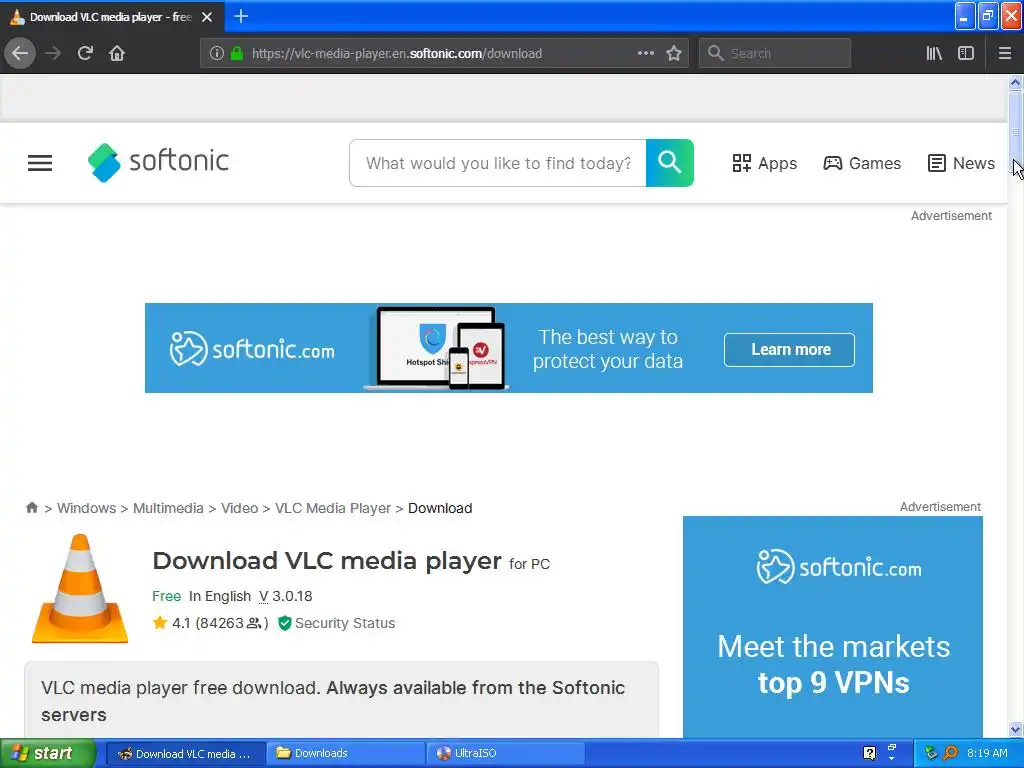1024x768 pixels.
Task: Open the Library icon in toolbar
Action: point(934,53)
